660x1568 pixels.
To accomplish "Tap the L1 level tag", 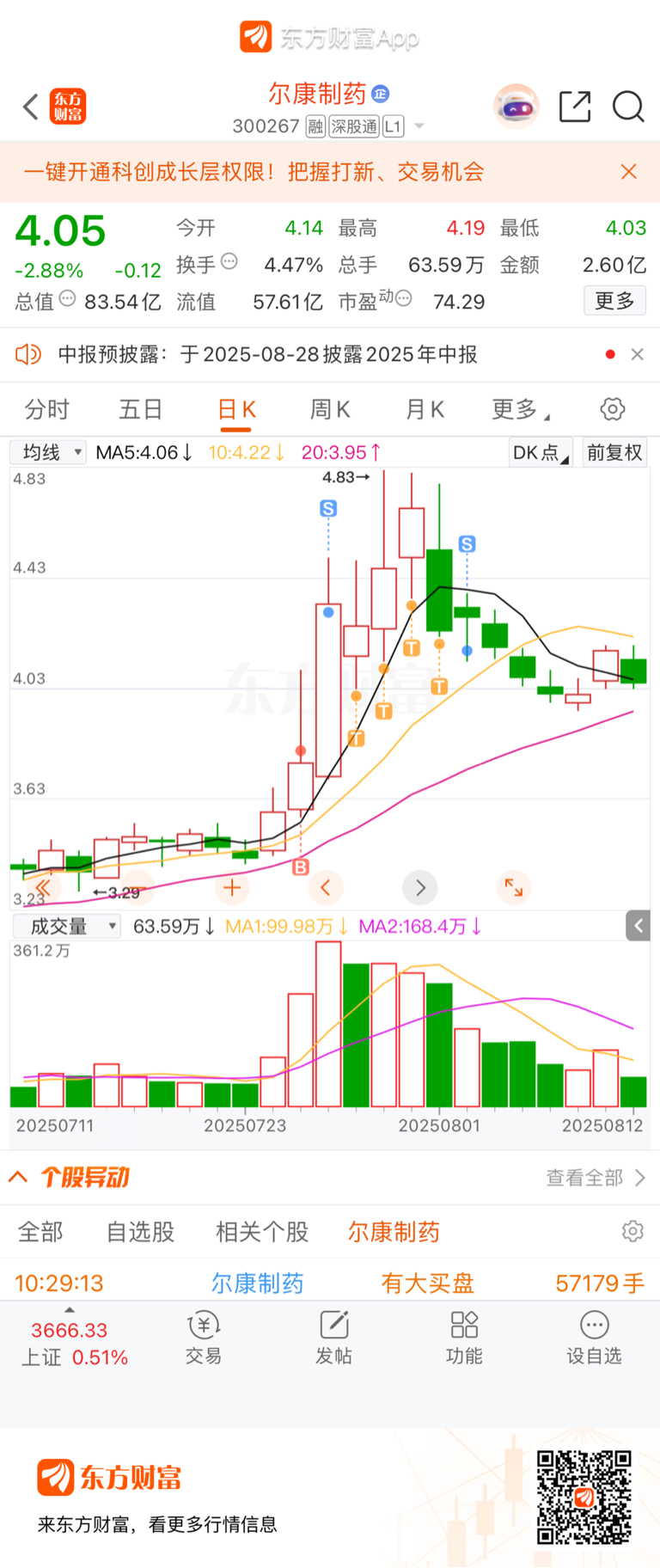I will 393,126.
